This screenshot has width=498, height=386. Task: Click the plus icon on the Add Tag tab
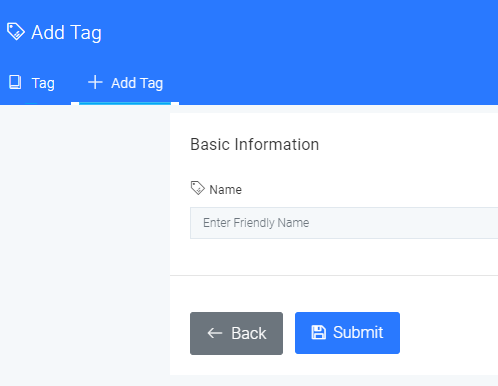[95, 82]
